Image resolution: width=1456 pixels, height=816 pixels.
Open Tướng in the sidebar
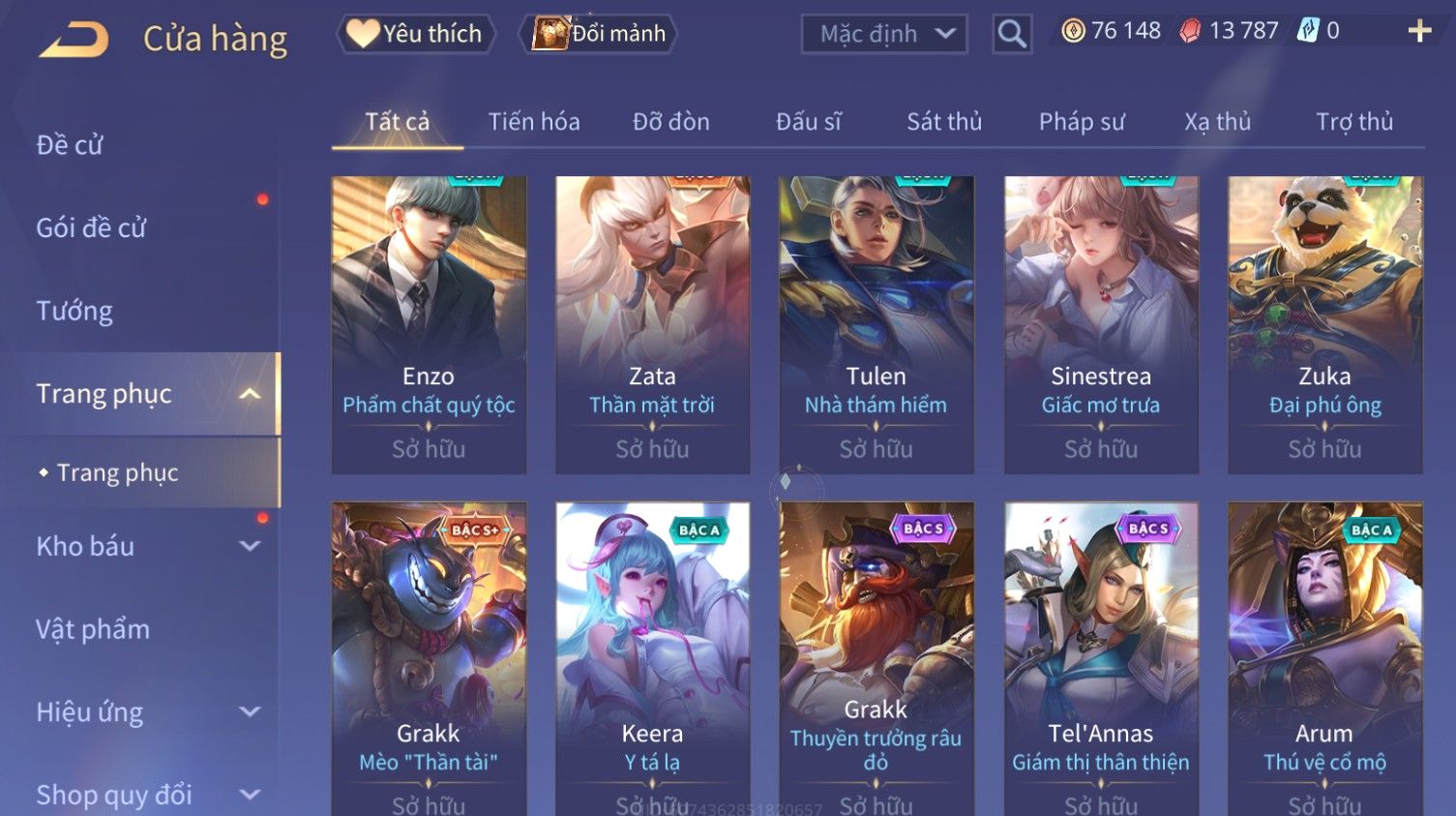point(74,311)
